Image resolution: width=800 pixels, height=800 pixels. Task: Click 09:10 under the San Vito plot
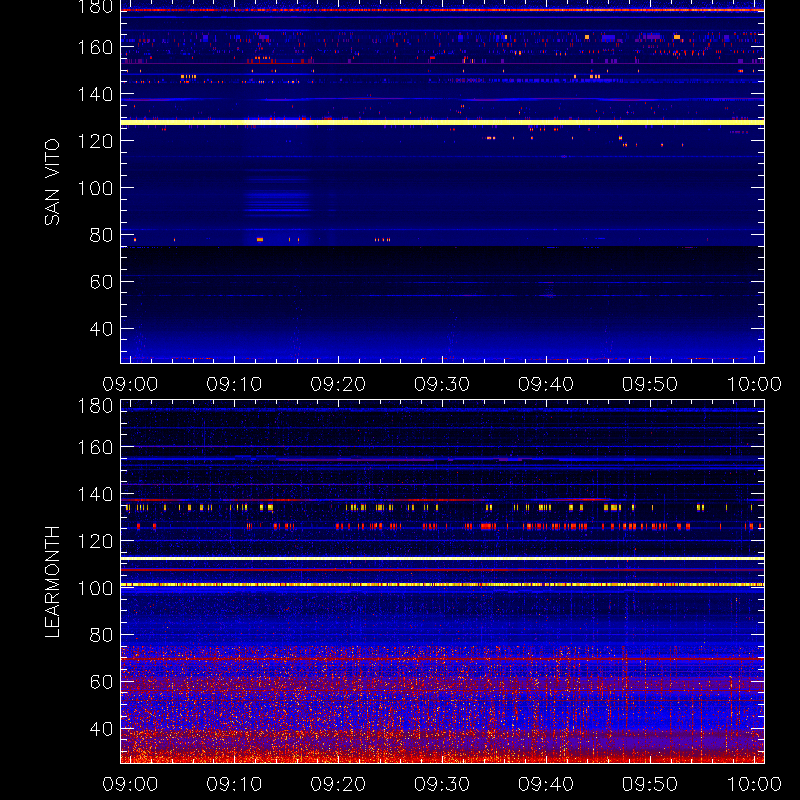pyautogui.click(x=234, y=384)
